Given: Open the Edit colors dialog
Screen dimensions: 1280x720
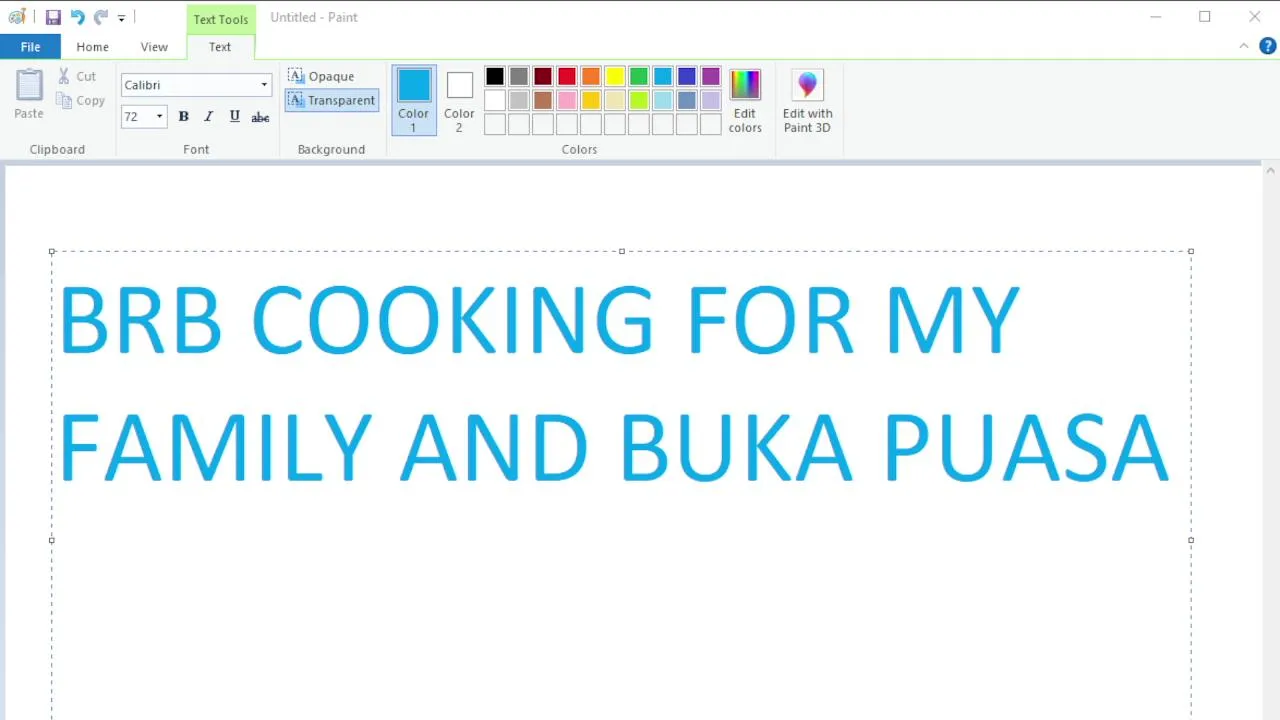Looking at the screenshot, I should point(745,100).
